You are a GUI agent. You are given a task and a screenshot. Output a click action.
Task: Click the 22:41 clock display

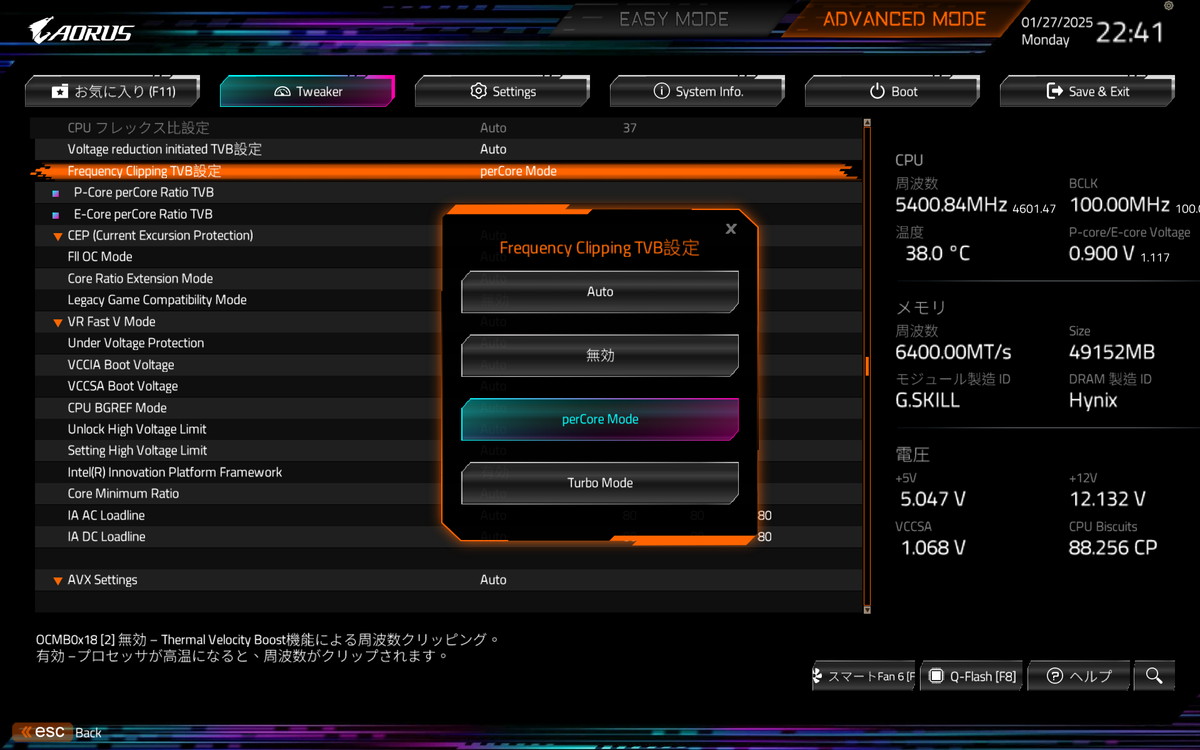pyautogui.click(x=1130, y=32)
